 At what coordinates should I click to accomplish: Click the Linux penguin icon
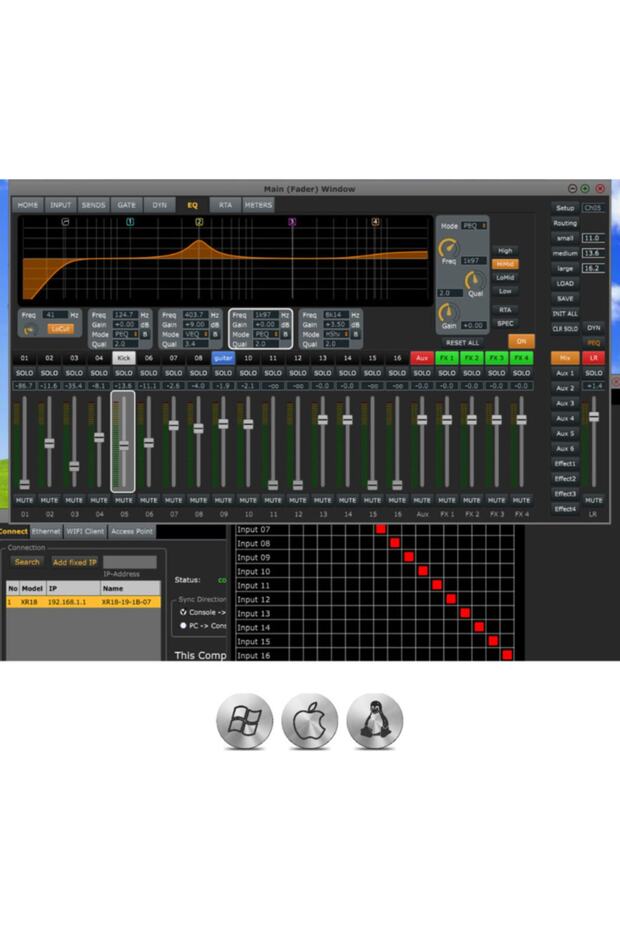(375, 721)
